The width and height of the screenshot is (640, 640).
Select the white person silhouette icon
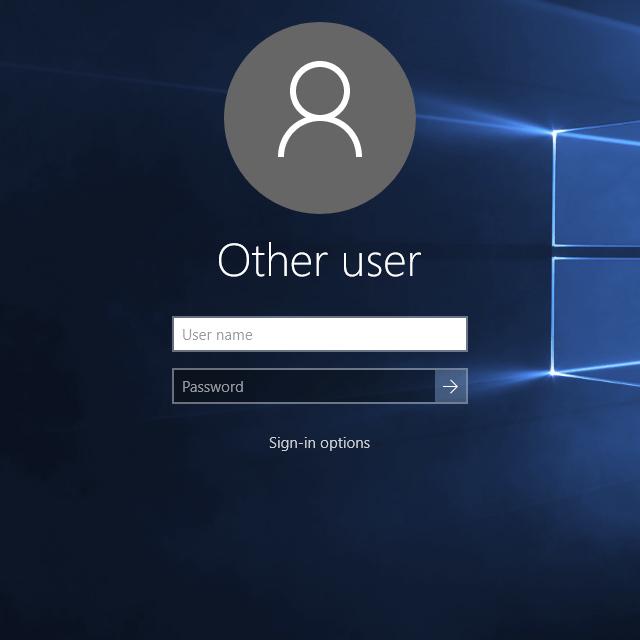[x=319, y=110]
